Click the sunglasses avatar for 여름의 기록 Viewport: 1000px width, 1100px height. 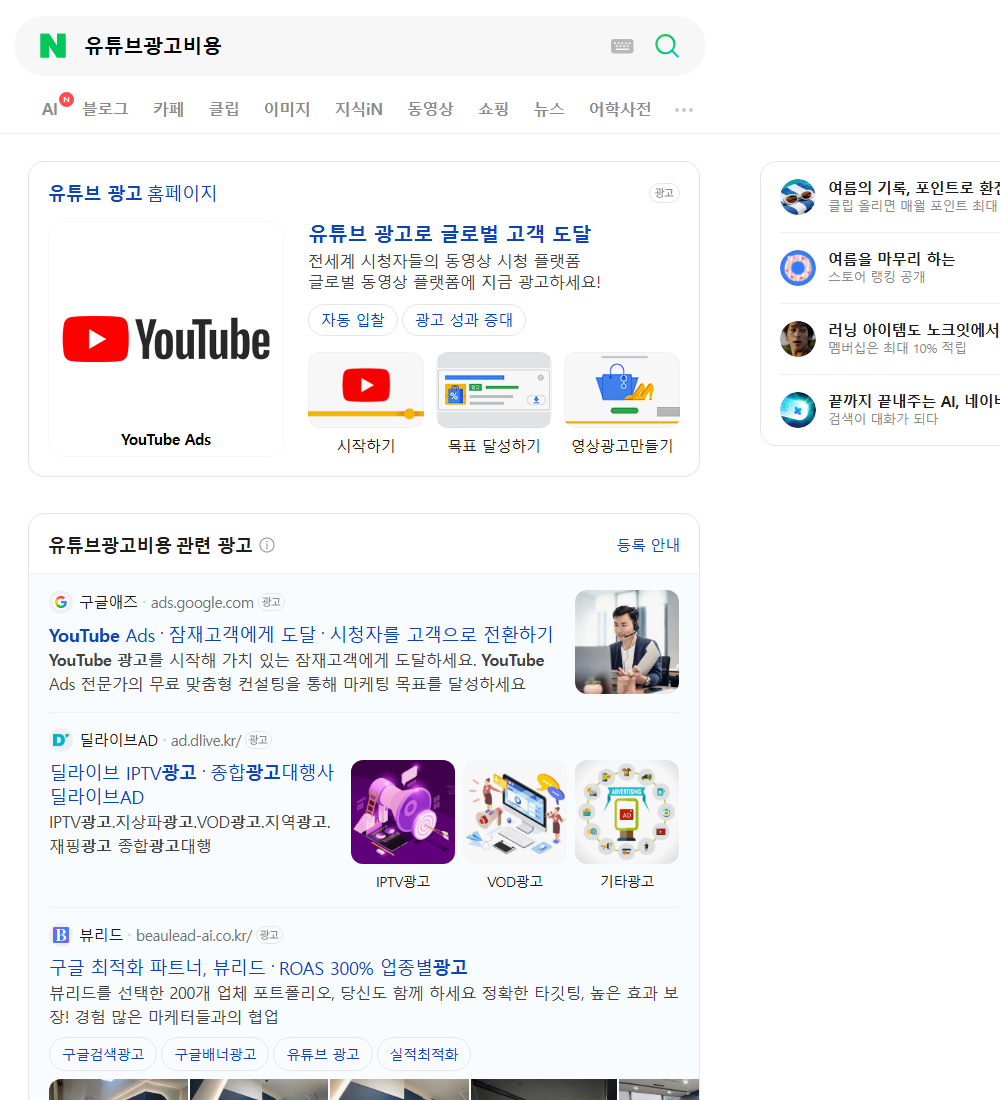(798, 196)
